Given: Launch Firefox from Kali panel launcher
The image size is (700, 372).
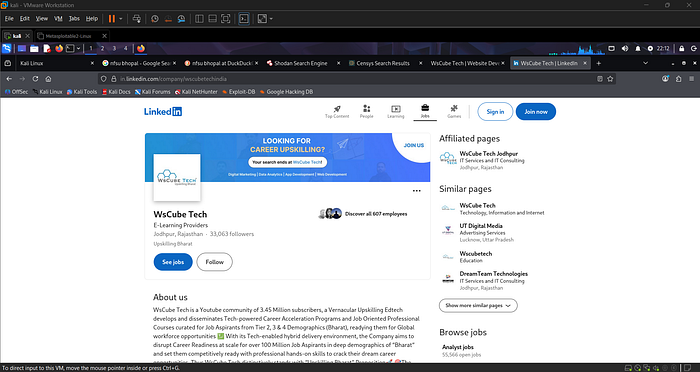Looking at the screenshot, I should (x=59, y=48).
